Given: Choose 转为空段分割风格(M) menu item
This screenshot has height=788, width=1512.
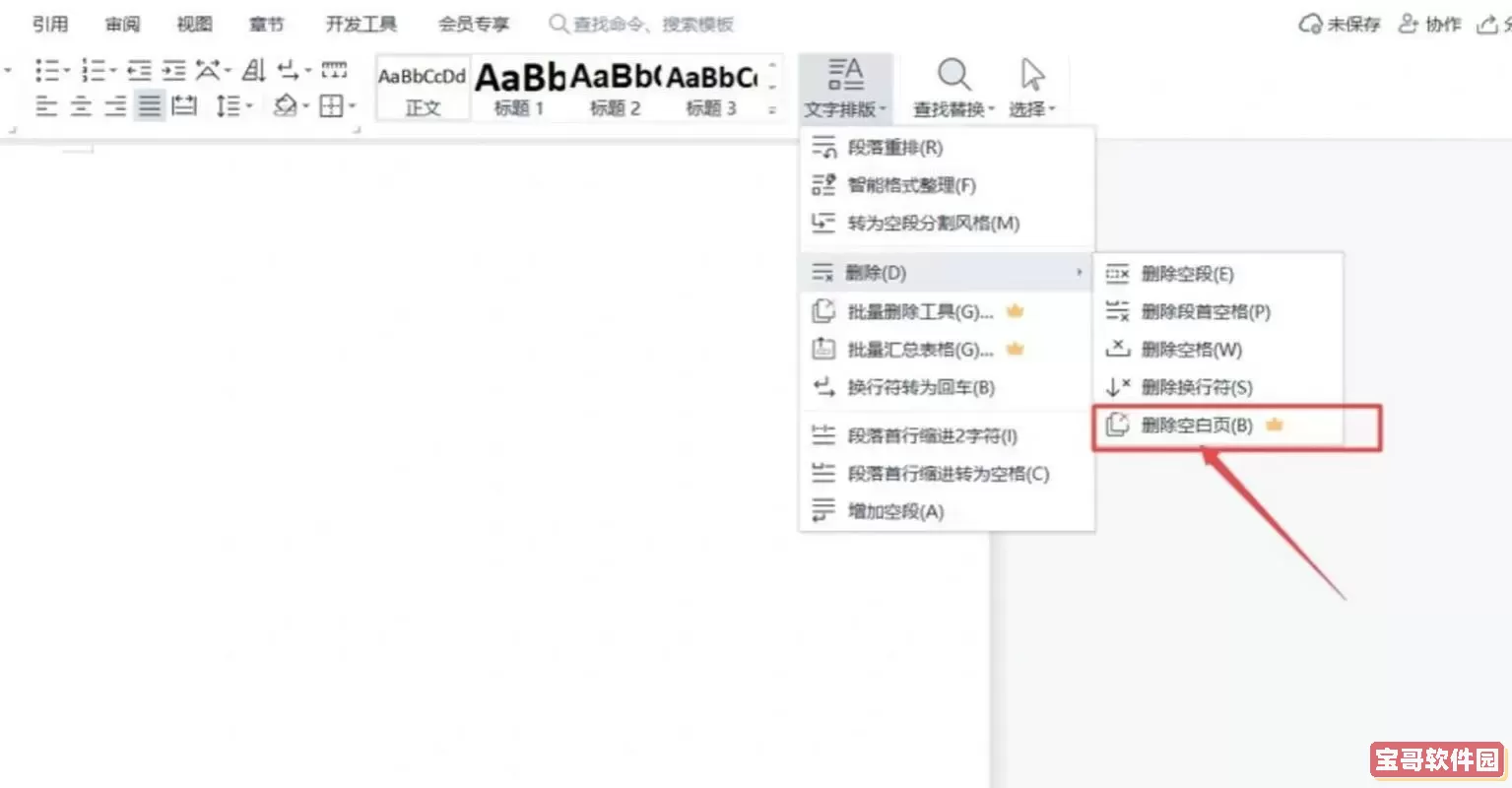Looking at the screenshot, I should coord(948,224).
